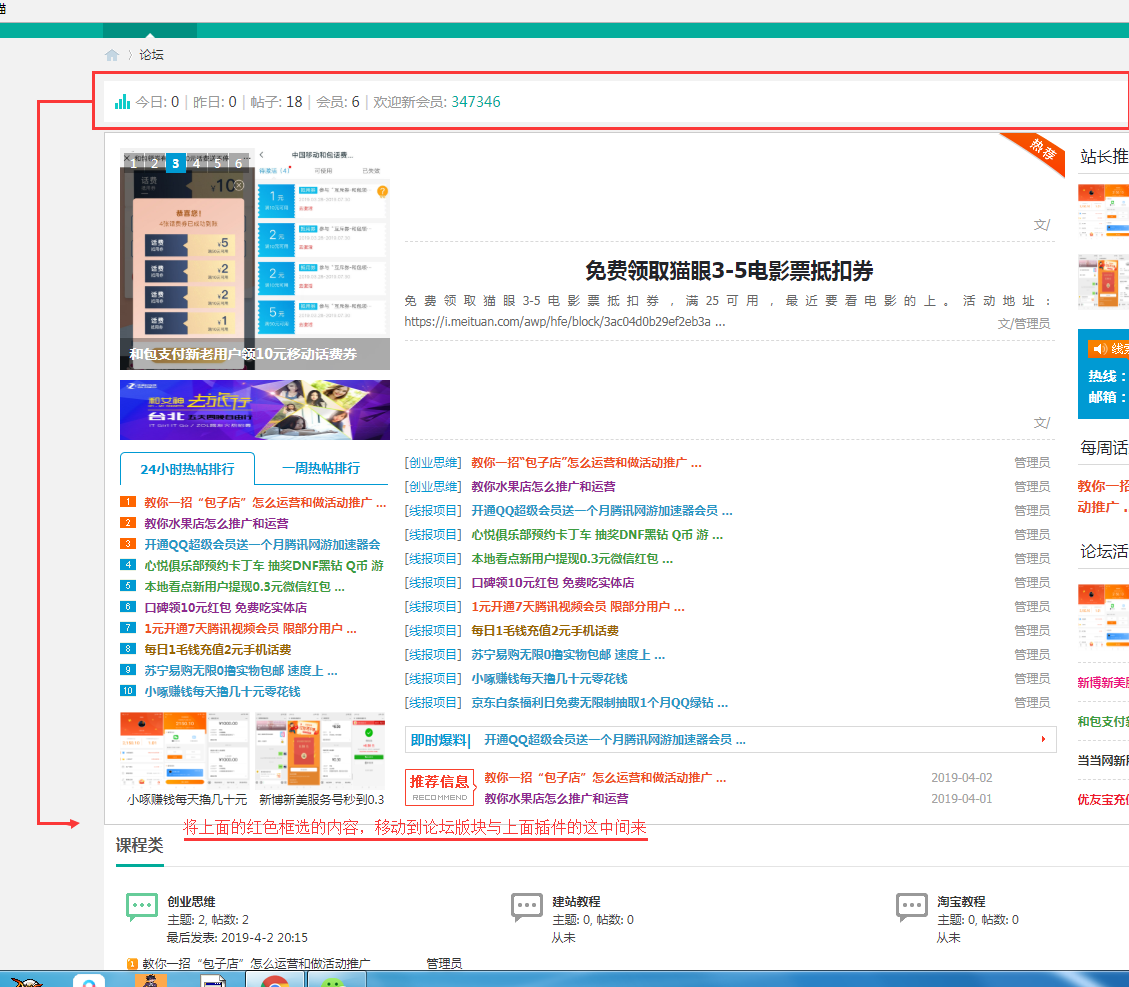Open hot rank 6 post 口碑领10元红包
This screenshot has height=987, width=1129.
(x=225, y=608)
